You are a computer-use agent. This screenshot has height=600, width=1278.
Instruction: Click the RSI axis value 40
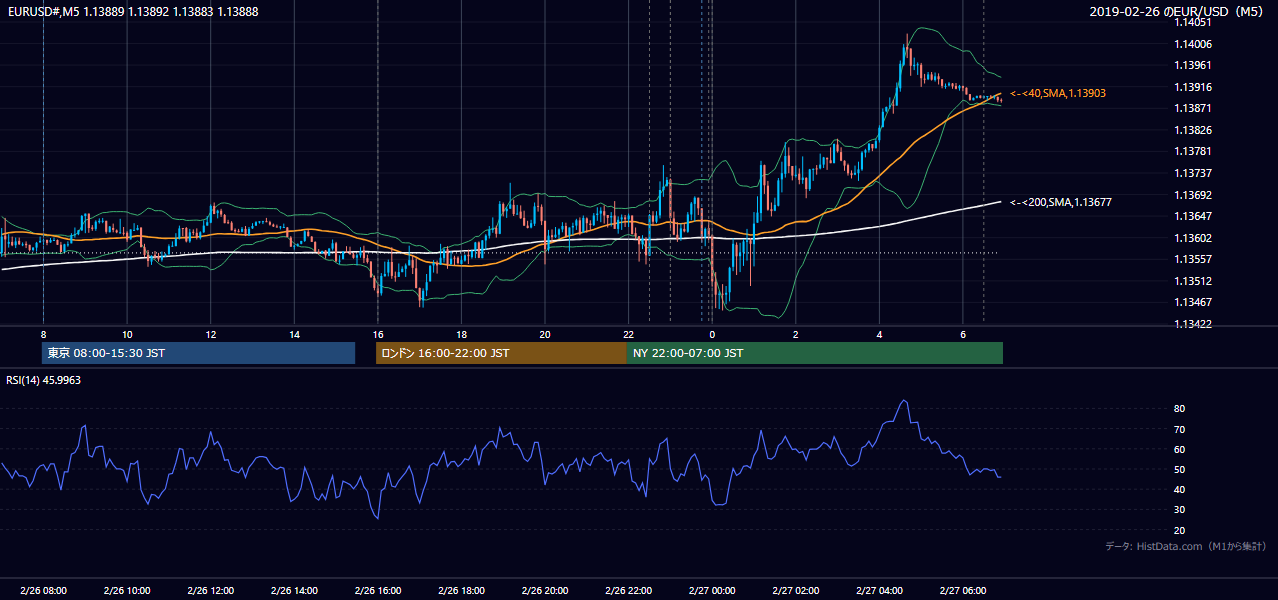1180,489
